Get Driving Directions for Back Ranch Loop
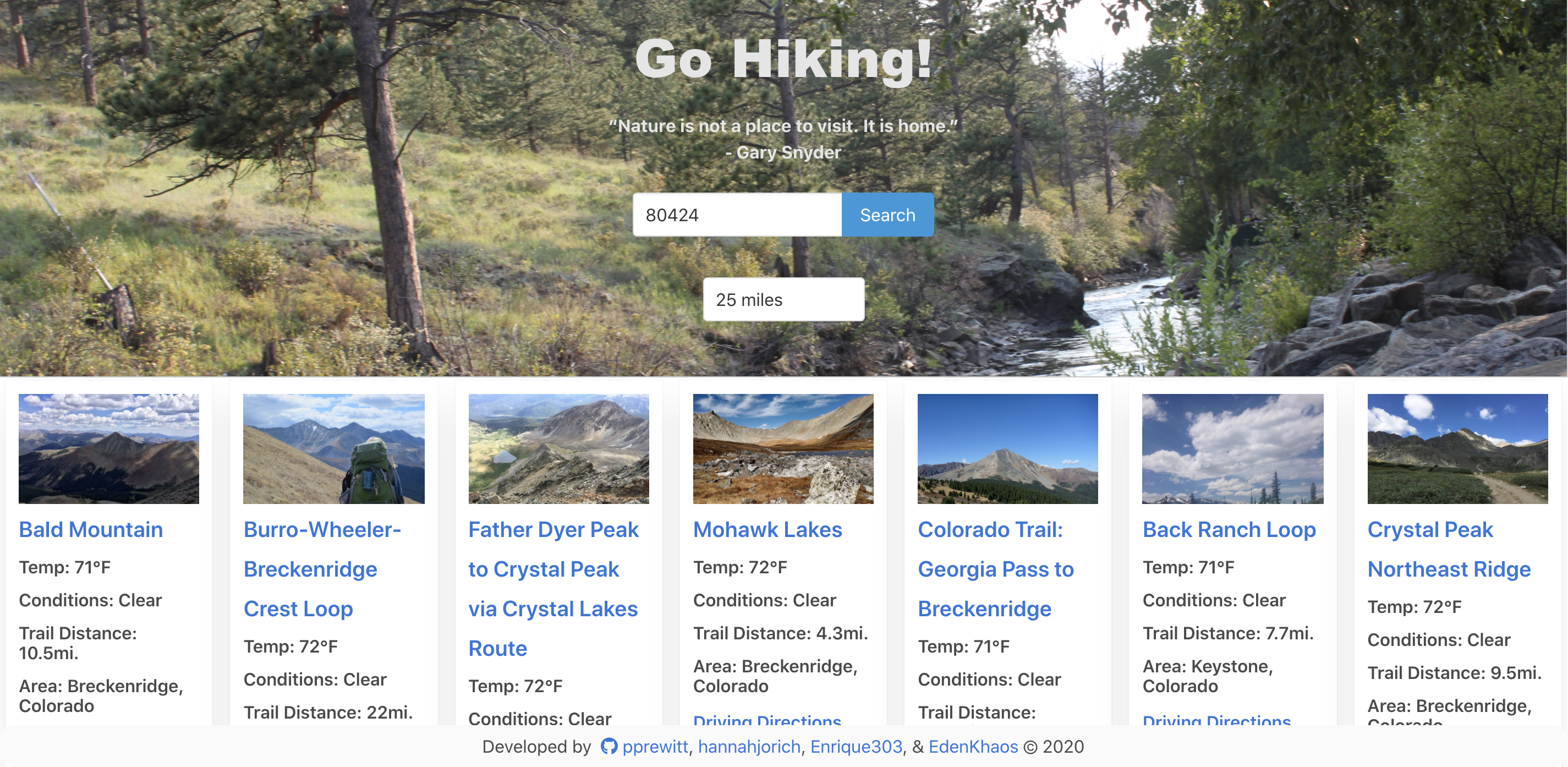 click(x=1217, y=721)
